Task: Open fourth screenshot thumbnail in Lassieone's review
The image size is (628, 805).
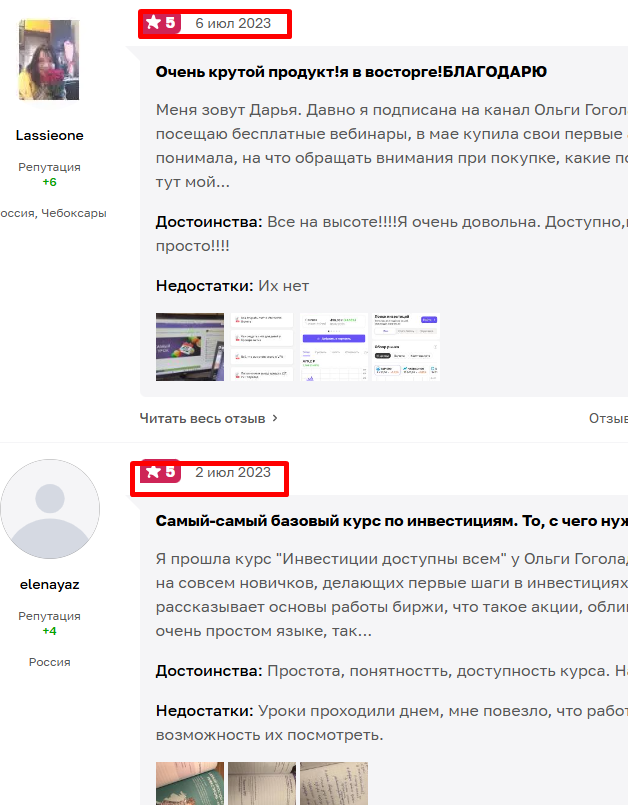Action: (406, 347)
